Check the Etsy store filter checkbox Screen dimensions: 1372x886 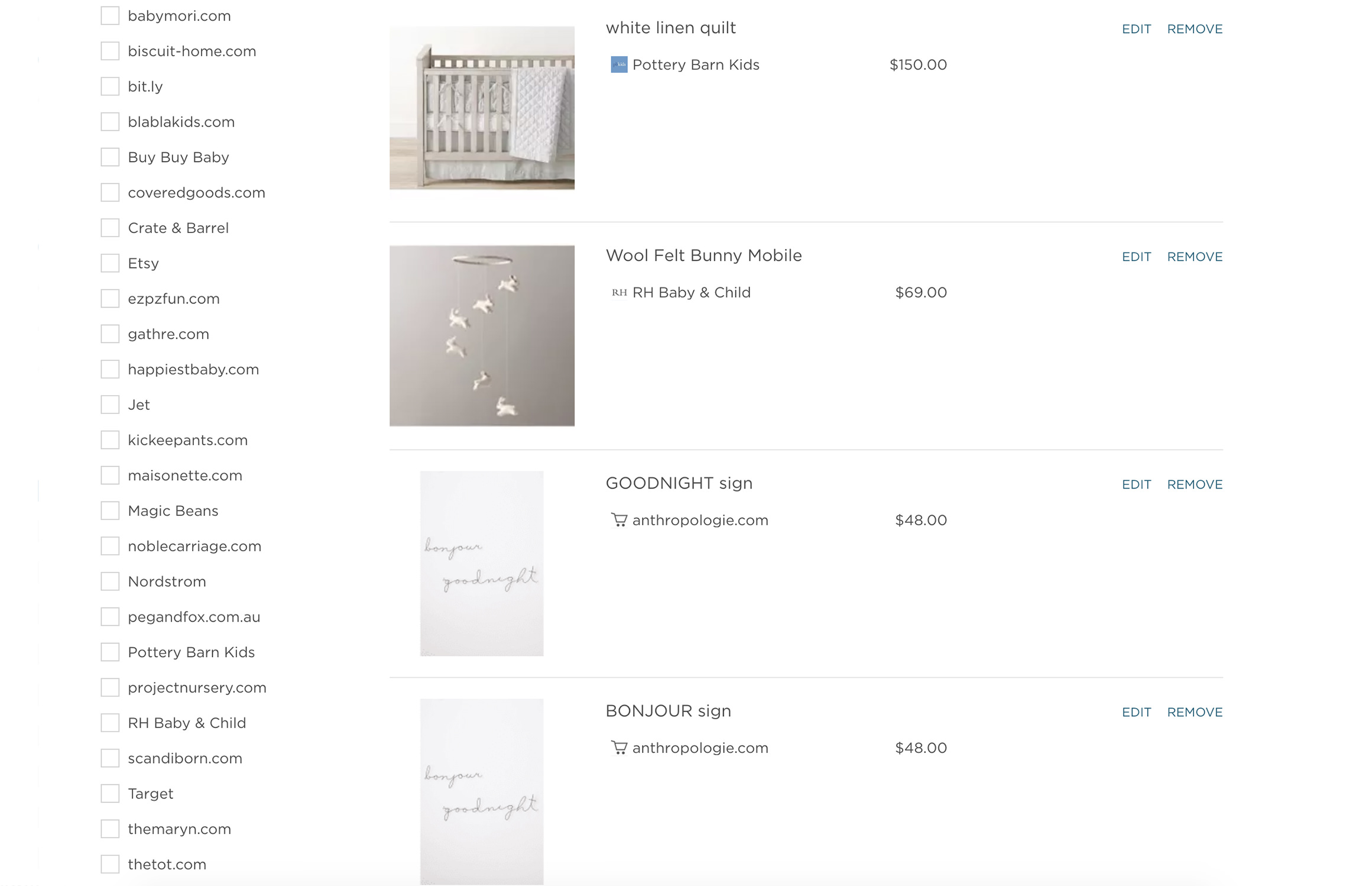(110, 263)
